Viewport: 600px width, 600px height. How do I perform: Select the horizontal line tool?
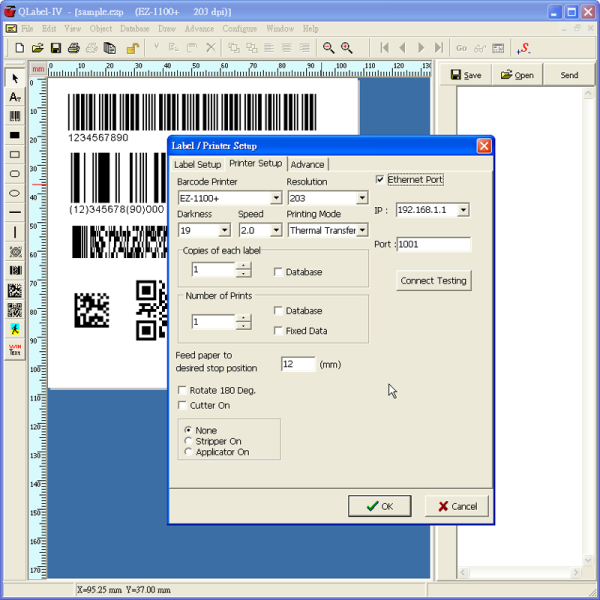point(15,212)
